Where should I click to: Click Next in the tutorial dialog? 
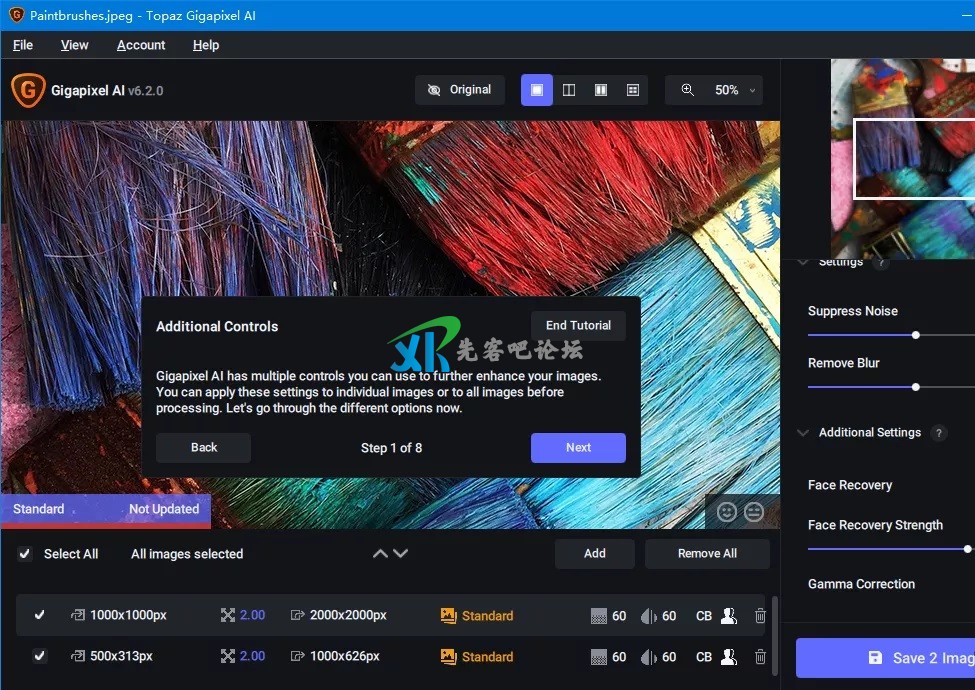578,448
